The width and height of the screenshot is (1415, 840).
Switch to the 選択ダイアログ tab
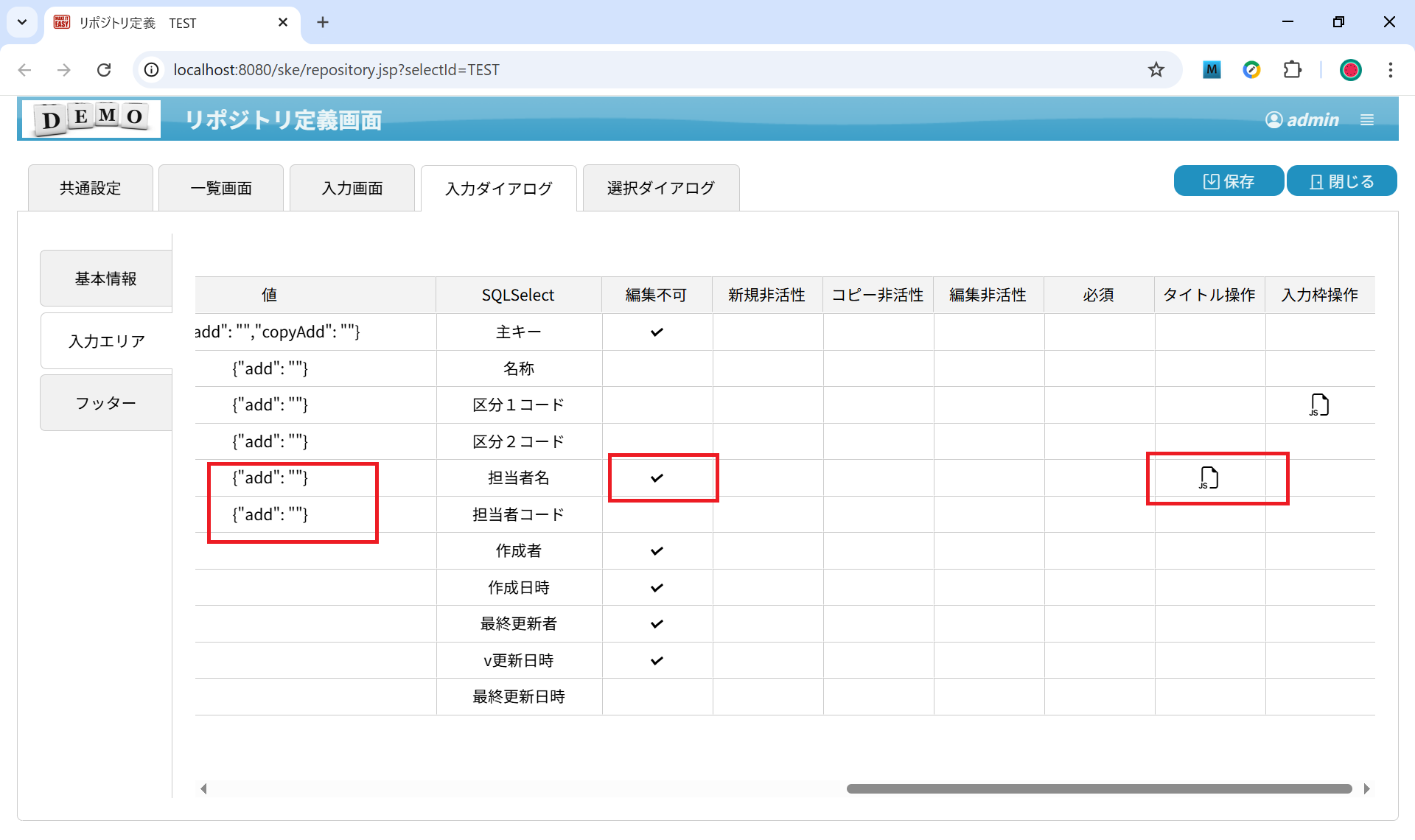(660, 188)
